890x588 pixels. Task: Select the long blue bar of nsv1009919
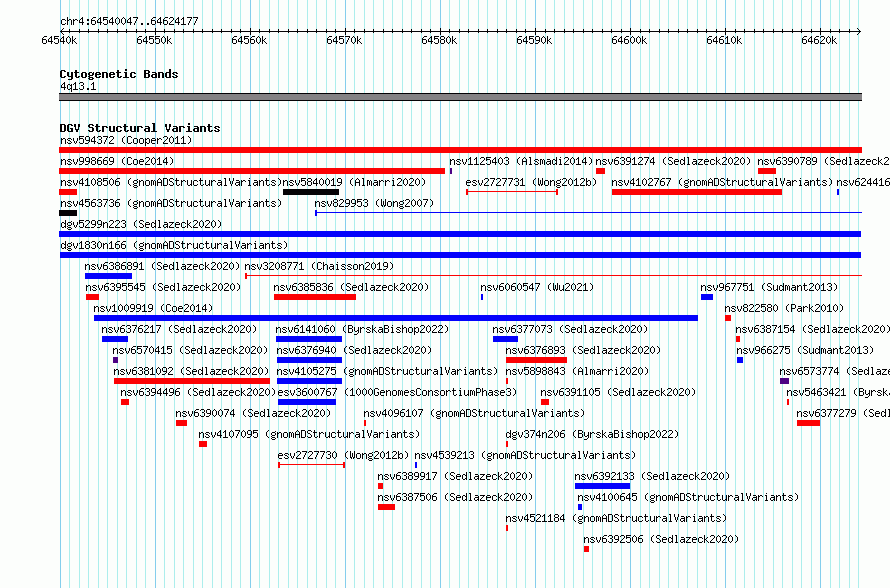pos(396,318)
